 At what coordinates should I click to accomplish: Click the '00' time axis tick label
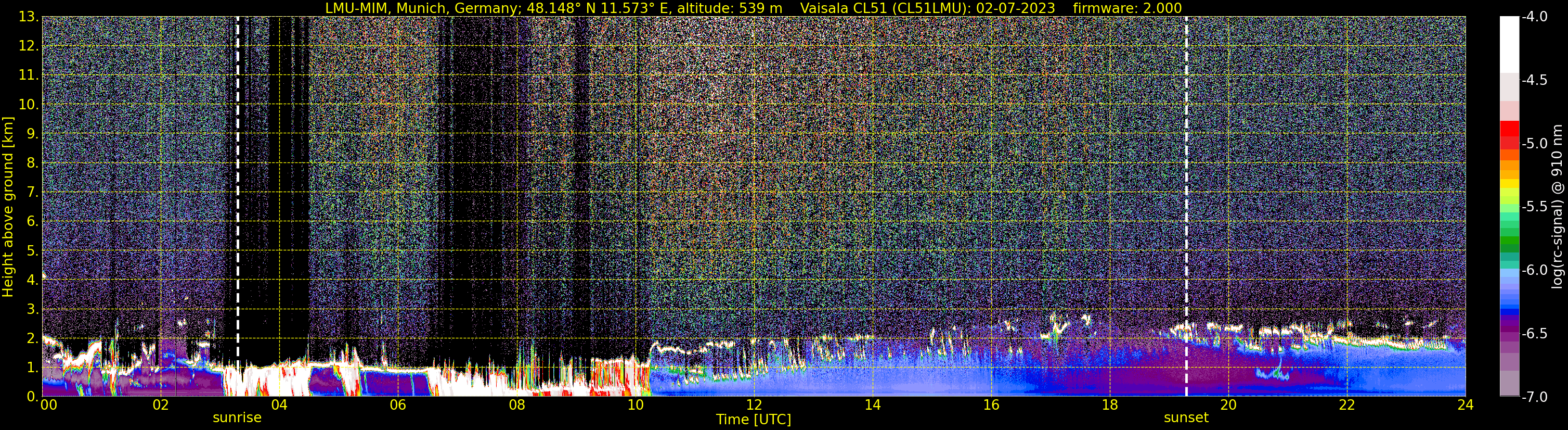pyautogui.click(x=49, y=405)
